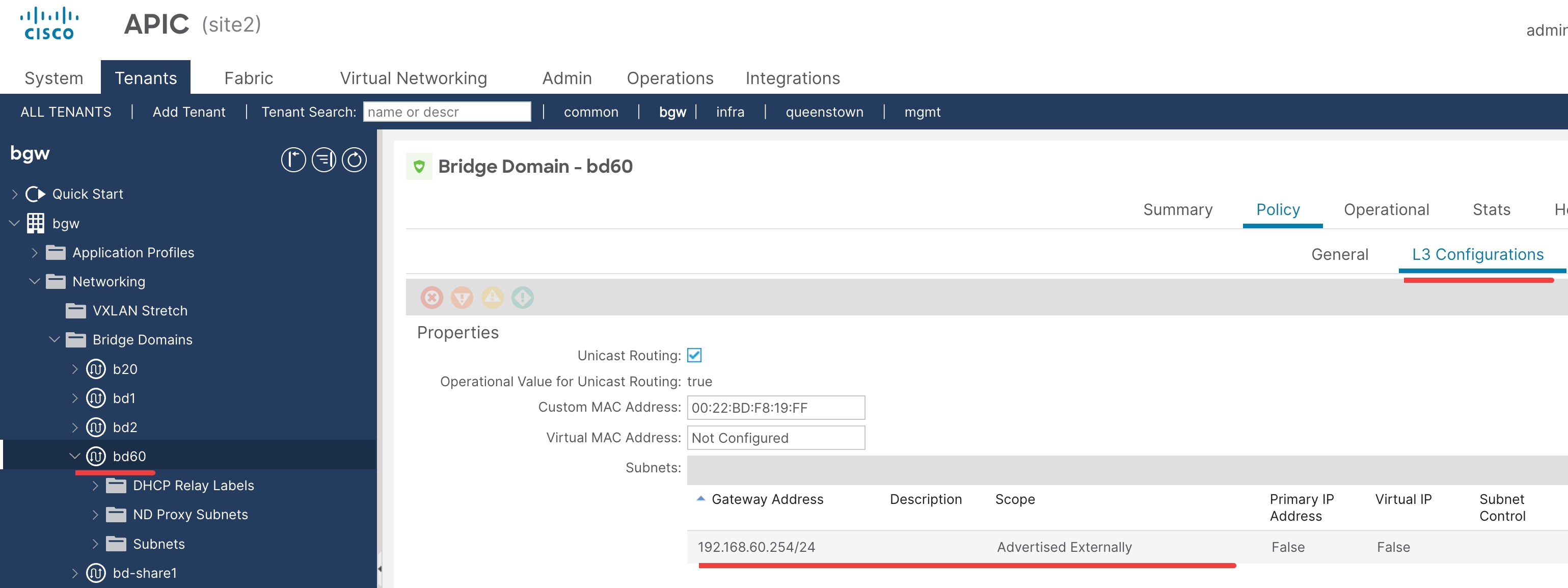Click the yellow minor fault icon
Viewport: 1568px width, 588px height.
(493, 298)
